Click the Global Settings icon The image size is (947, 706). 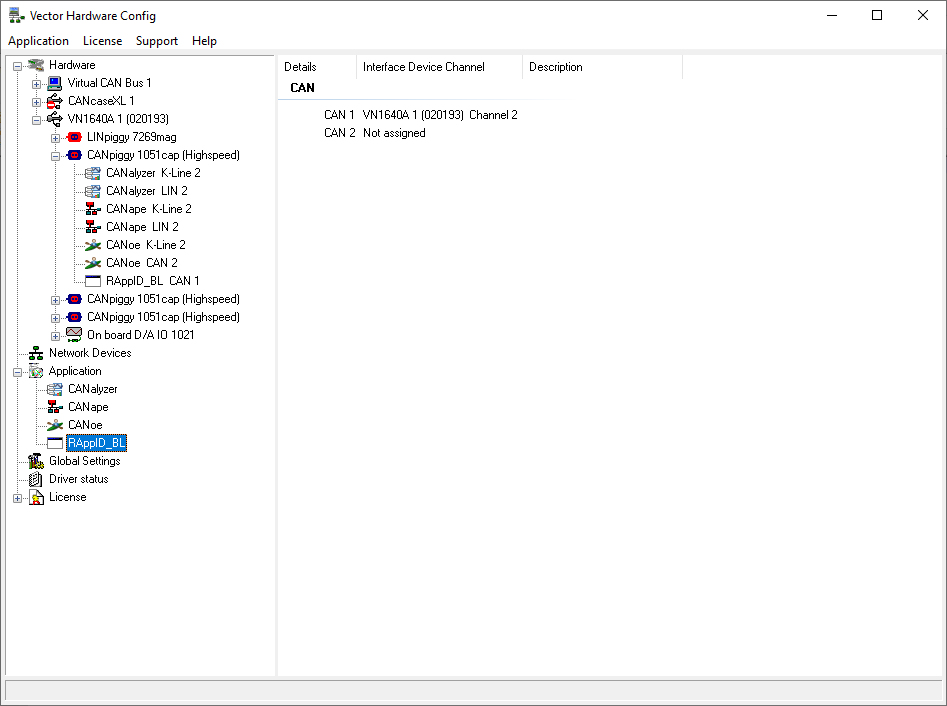coord(37,460)
